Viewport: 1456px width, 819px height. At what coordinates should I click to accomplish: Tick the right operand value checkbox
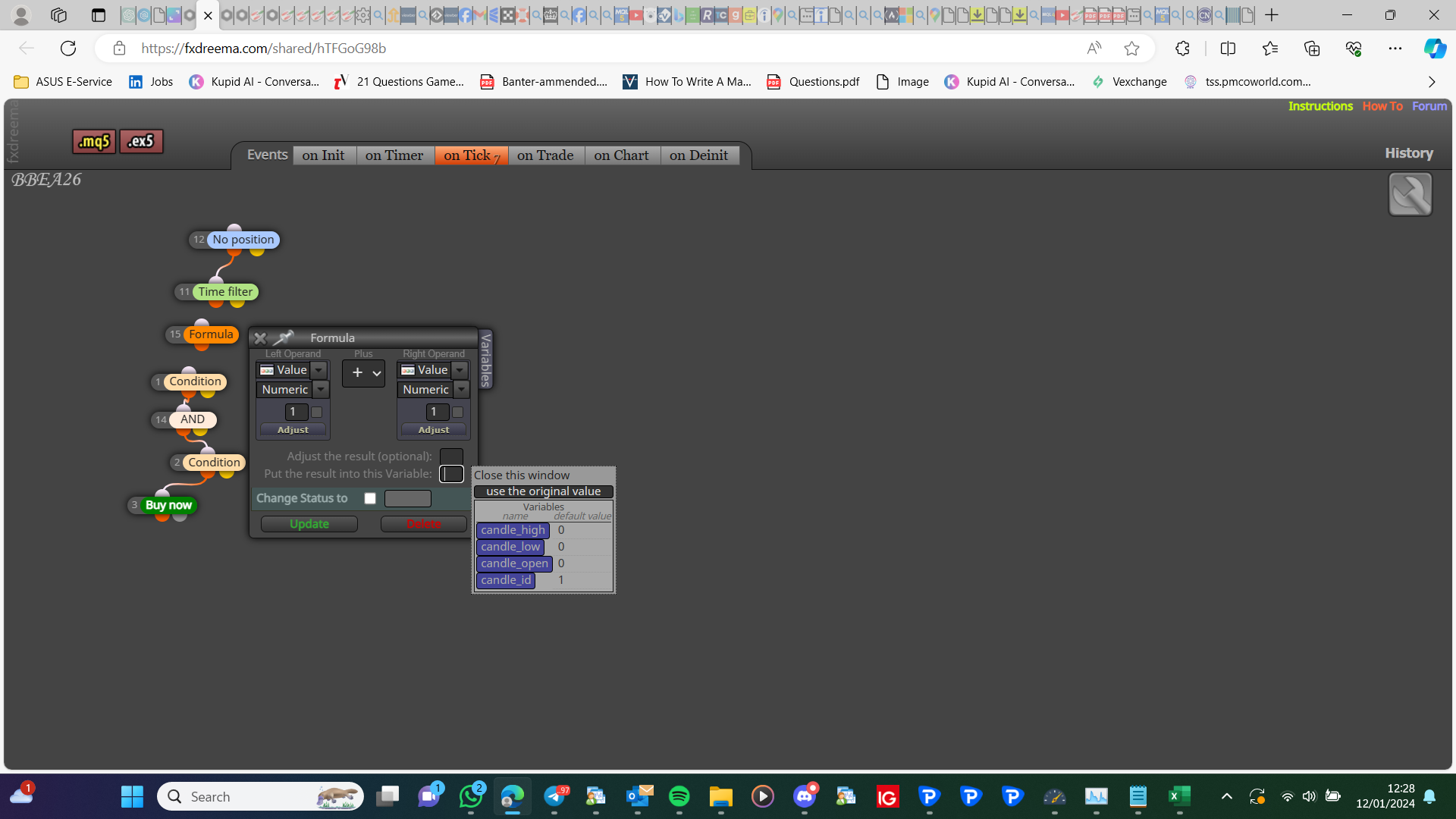tap(458, 413)
